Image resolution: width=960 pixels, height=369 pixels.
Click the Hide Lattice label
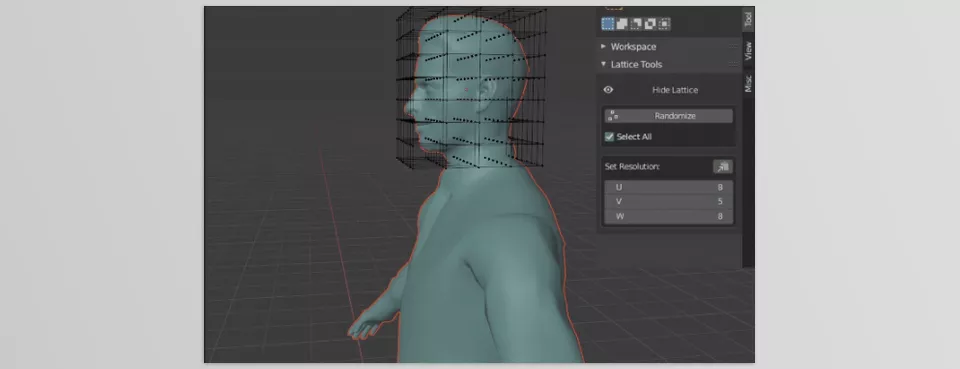pyautogui.click(x=675, y=90)
